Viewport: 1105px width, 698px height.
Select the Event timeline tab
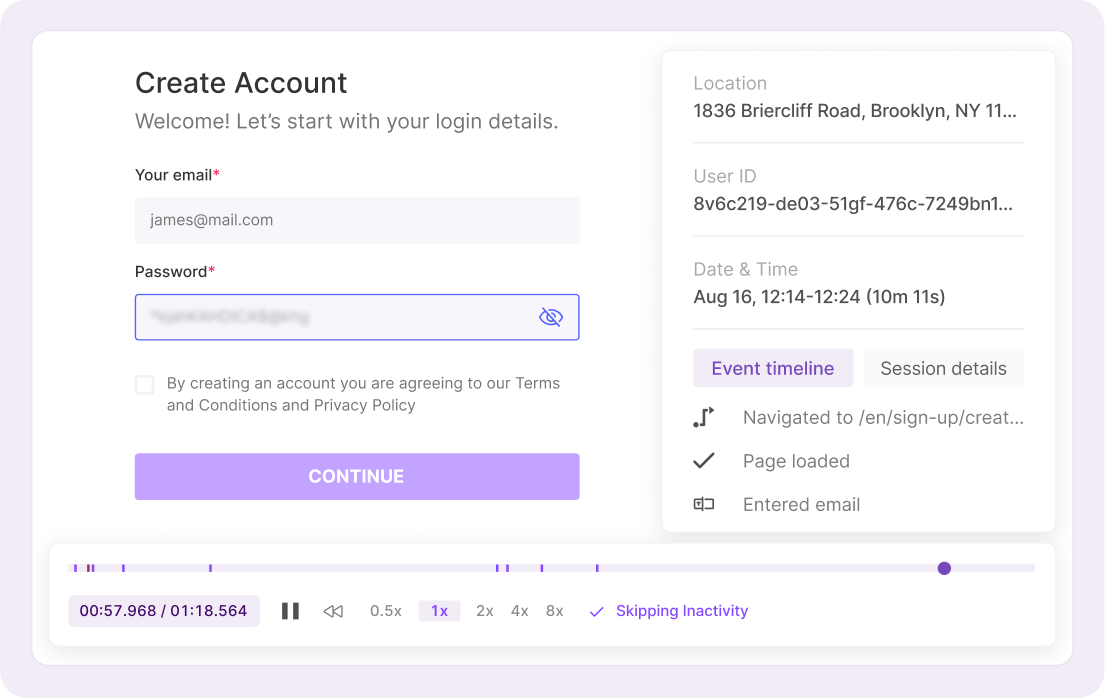pos(772,368)
